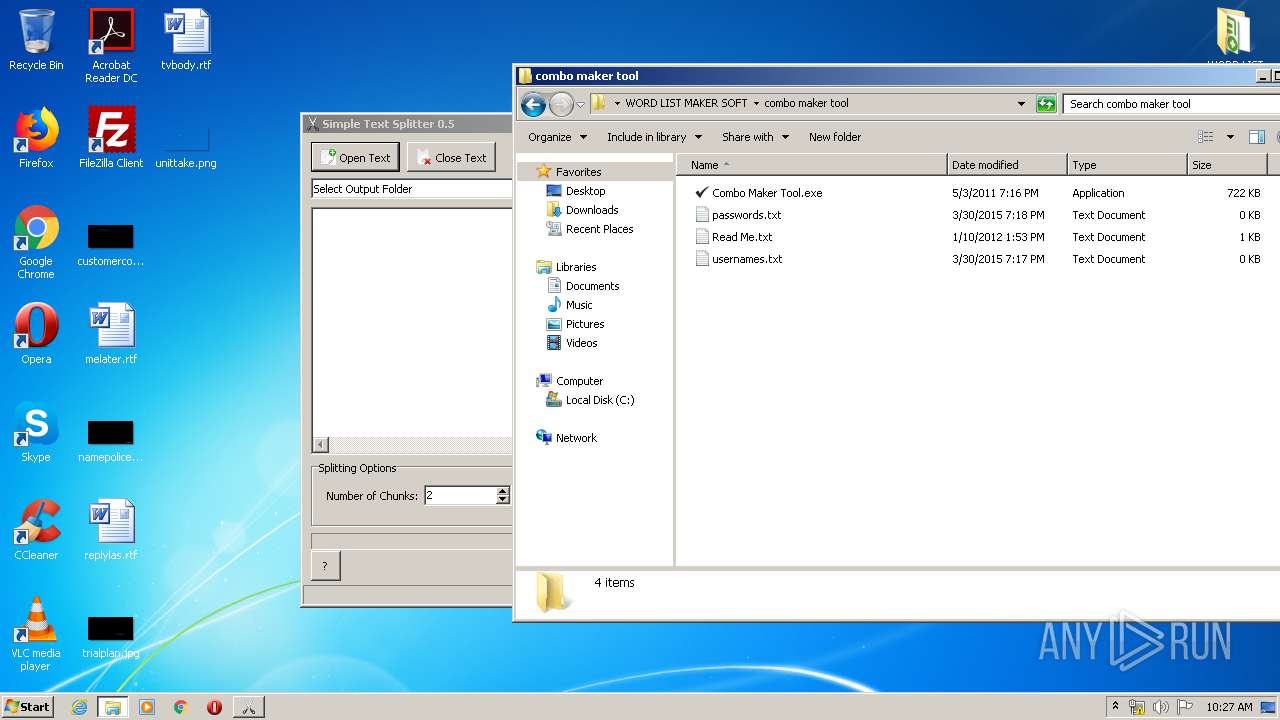Select replylas.rtf file on desktop
Image resolution: width=1280 pixels, height=720 pixels.
coord(111,530)
